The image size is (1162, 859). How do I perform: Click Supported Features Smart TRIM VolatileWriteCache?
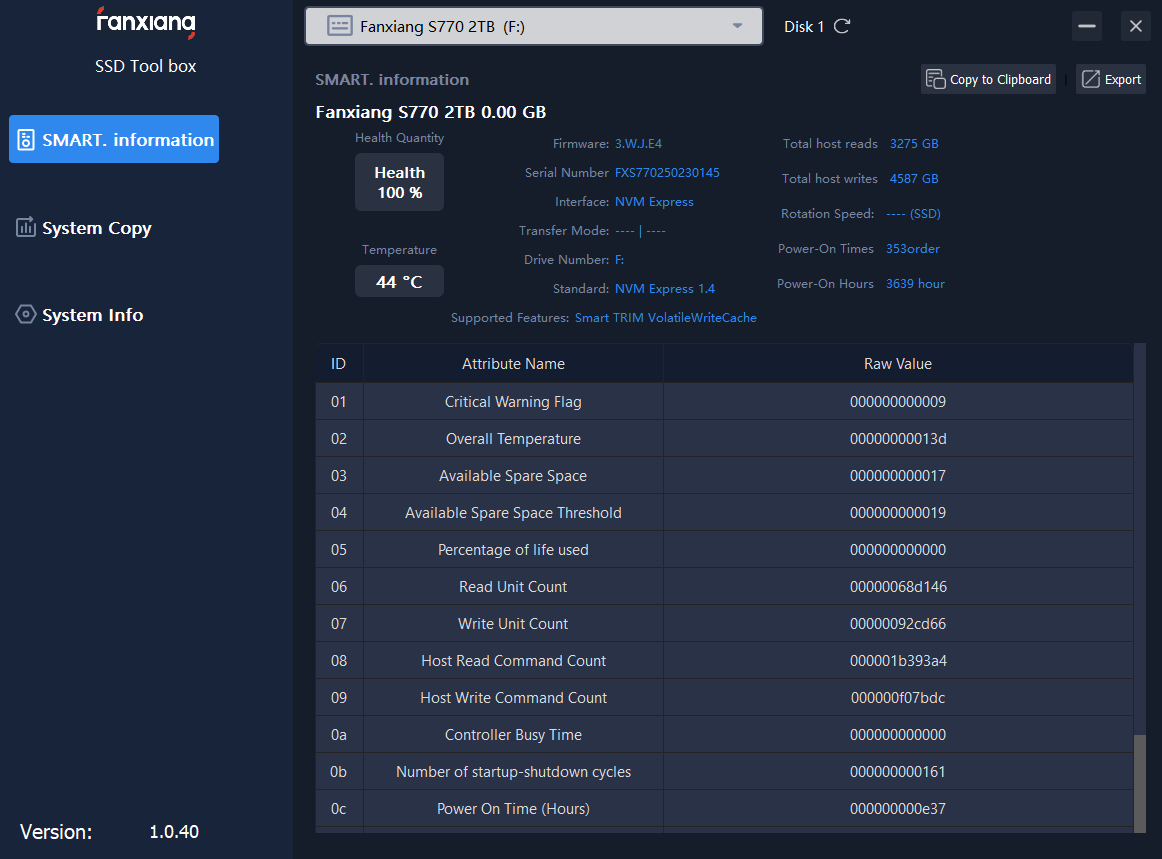665,318
